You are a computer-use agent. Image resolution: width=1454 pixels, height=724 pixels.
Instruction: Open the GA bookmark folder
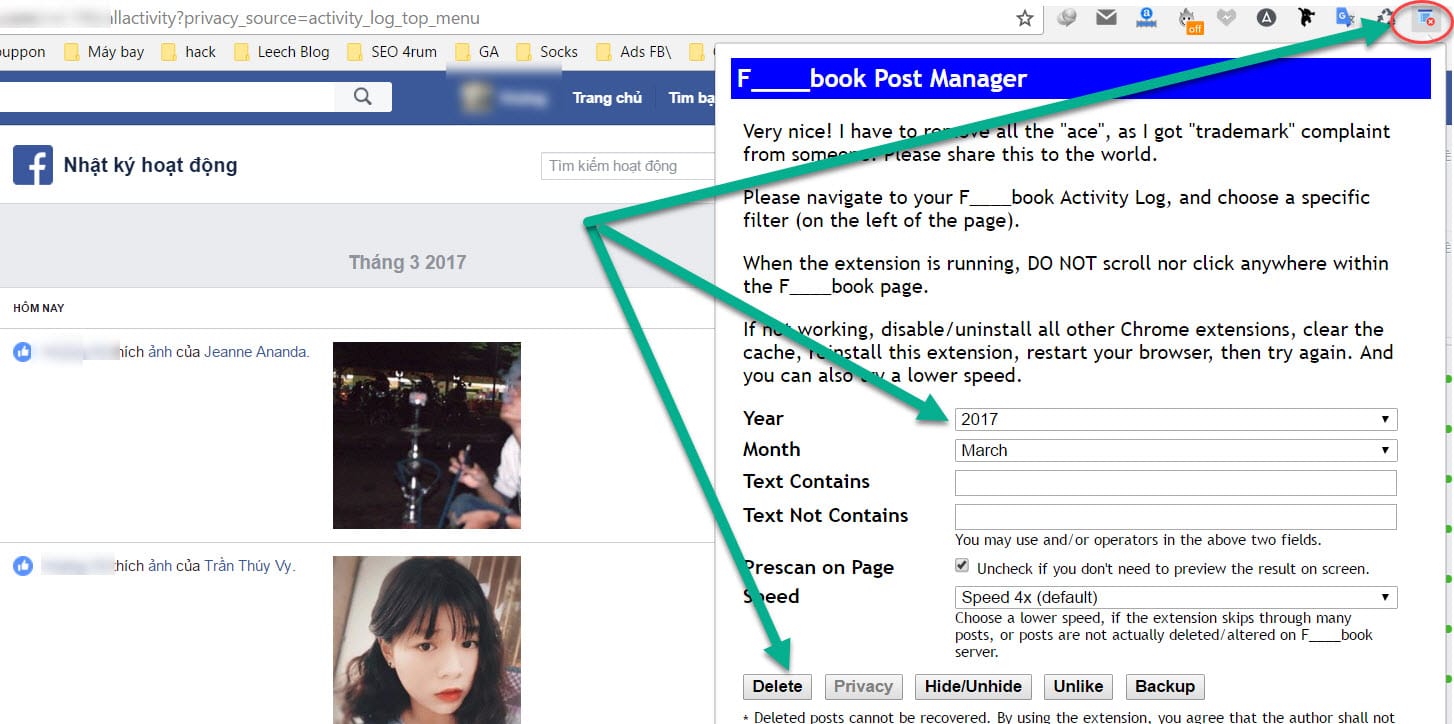click(x=477, y=52)
